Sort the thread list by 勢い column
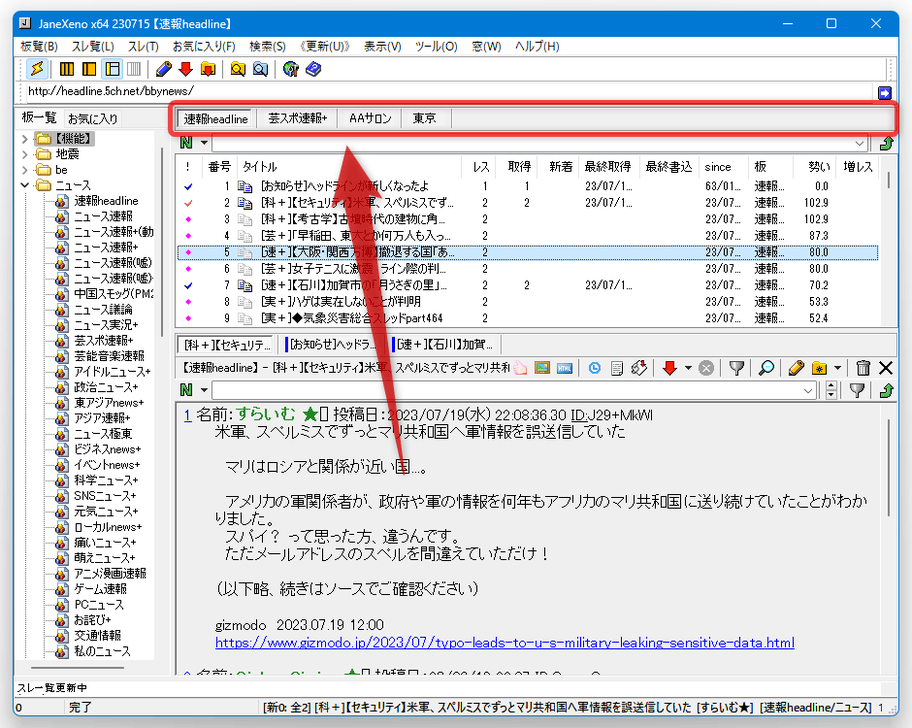This screenshot has width=912, height=728. 818,167
